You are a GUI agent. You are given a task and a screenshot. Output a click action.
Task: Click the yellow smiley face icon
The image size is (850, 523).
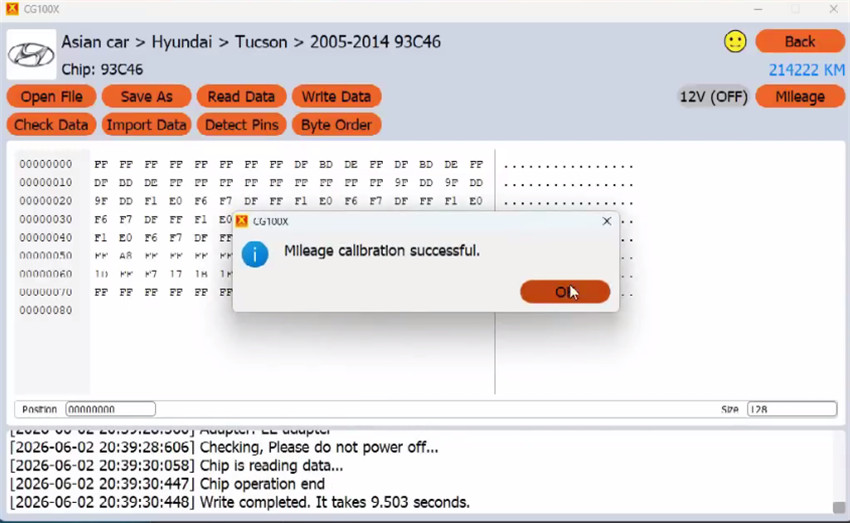click(x=735, y=42)
